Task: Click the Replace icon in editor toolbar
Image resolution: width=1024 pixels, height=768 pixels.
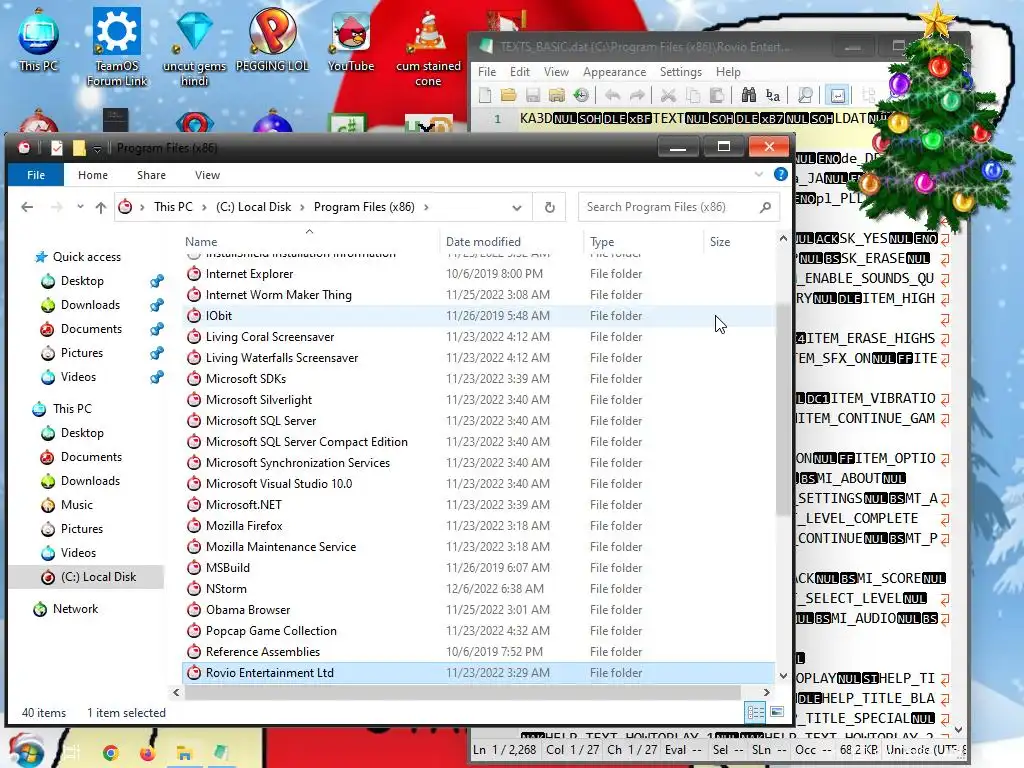Action: coord(773,95)
